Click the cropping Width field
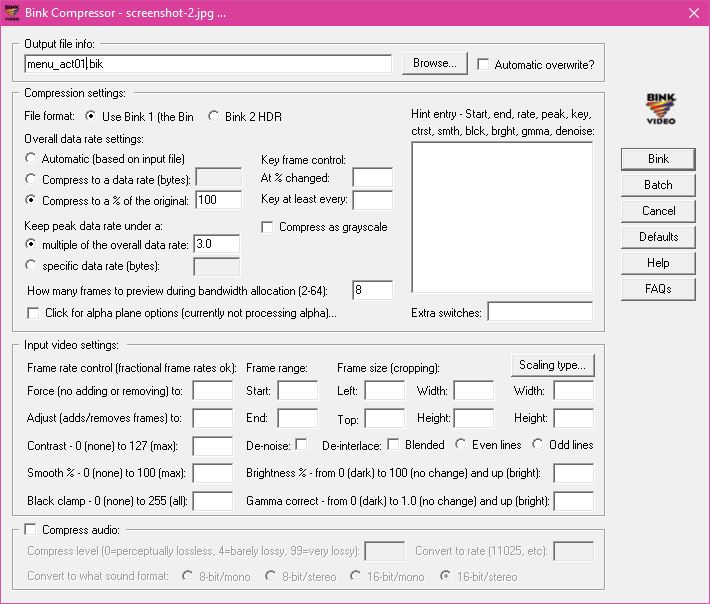The image size is (710, 604). coord(474,390)
